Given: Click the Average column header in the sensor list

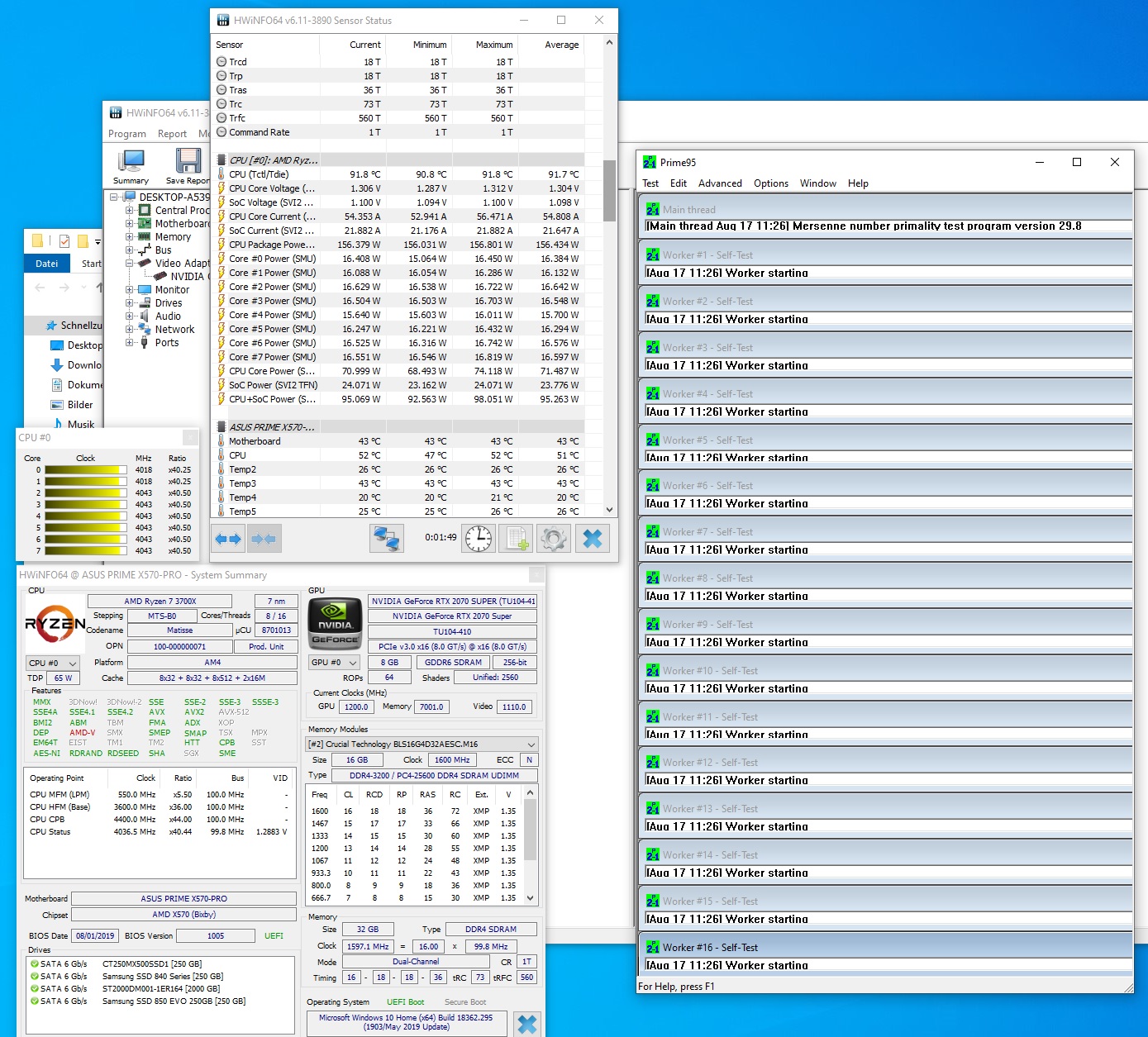Looking at the screenshot, I should 551,45.
